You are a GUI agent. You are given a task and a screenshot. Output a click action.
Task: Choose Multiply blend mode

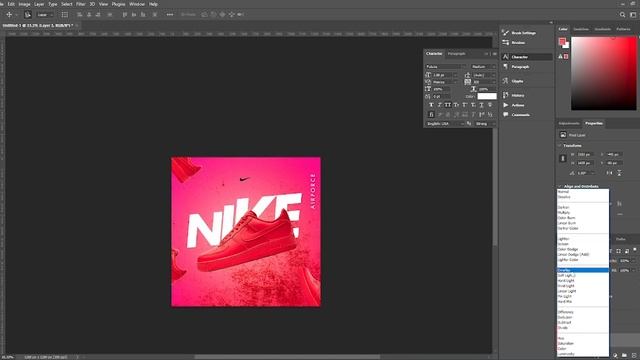coord(583,213)
